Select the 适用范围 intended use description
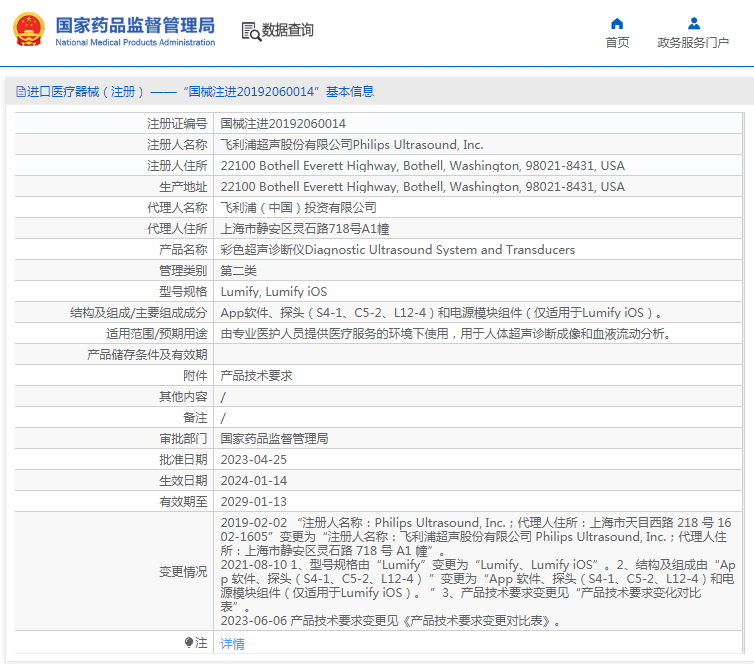 [x=446, y=334]
